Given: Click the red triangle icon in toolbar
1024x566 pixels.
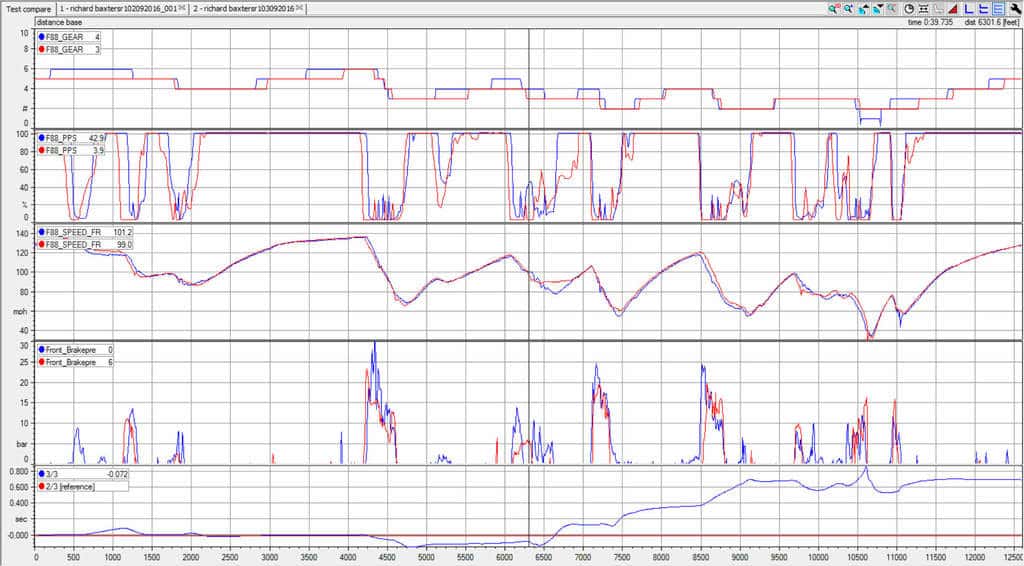Looking at the screenshot, I should (x=953, y=8).
